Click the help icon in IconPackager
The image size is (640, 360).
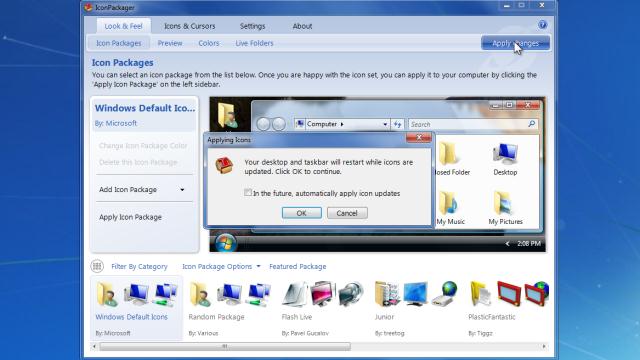point(542,25)
